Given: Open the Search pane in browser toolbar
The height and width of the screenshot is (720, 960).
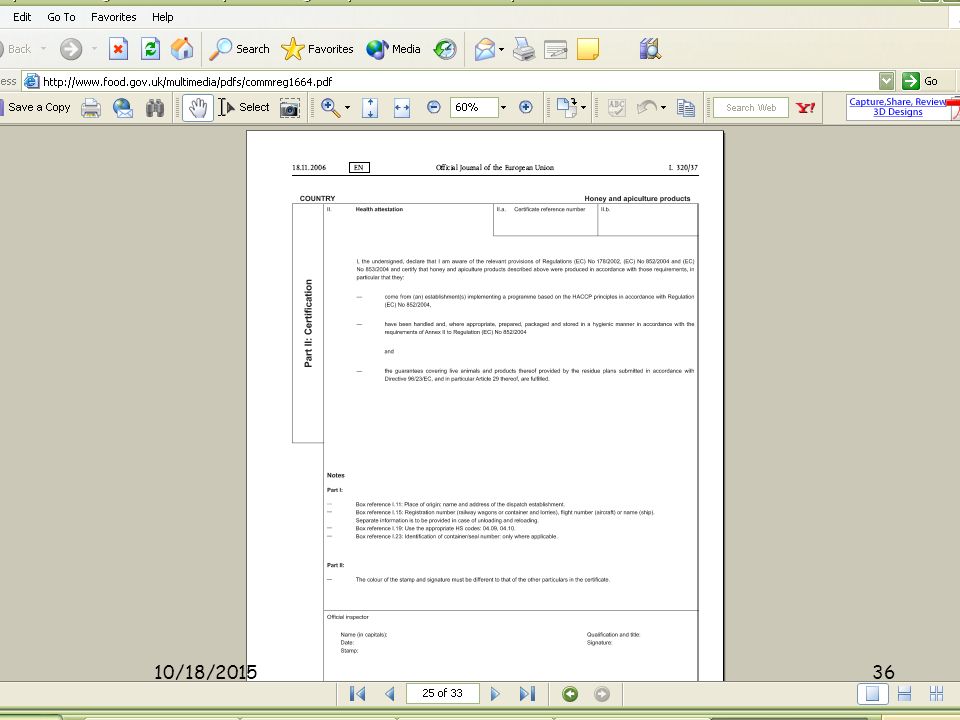Looking at the screenshot, I should tap(239, 49).
